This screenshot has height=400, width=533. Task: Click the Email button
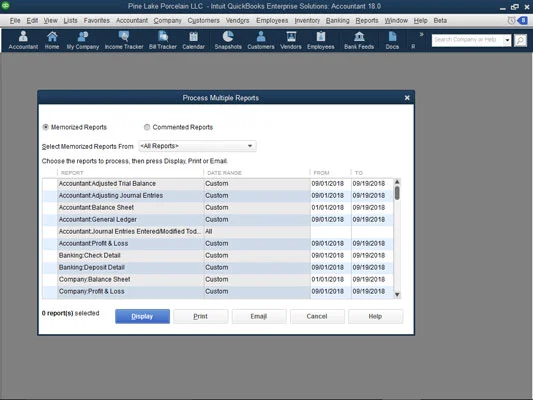tap(259, 316)
